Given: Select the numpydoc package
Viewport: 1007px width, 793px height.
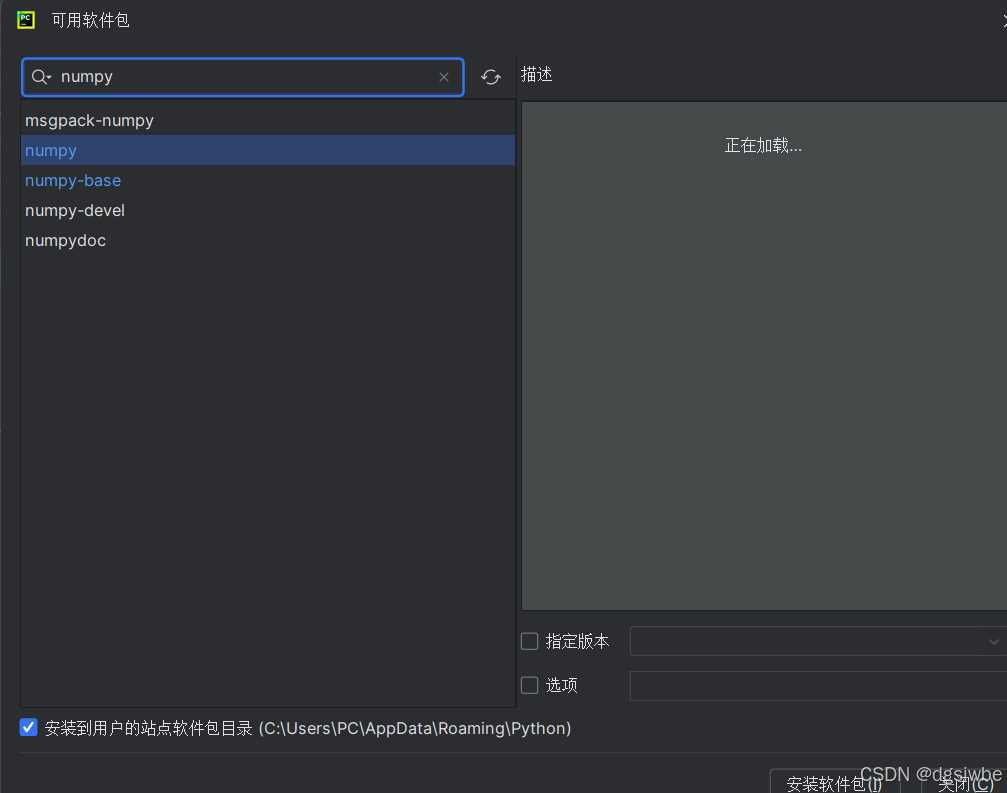Looking at the screenshot, I should tap(65, 240).
